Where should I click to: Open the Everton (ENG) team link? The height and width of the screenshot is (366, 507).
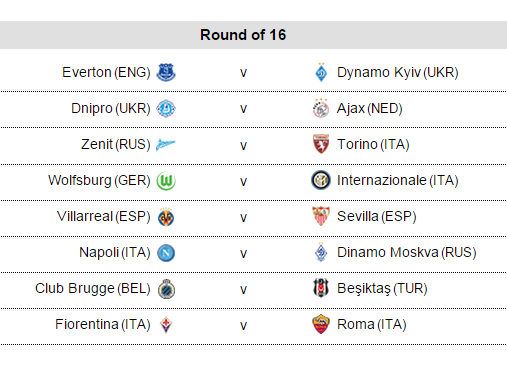[x=106, y=72]
